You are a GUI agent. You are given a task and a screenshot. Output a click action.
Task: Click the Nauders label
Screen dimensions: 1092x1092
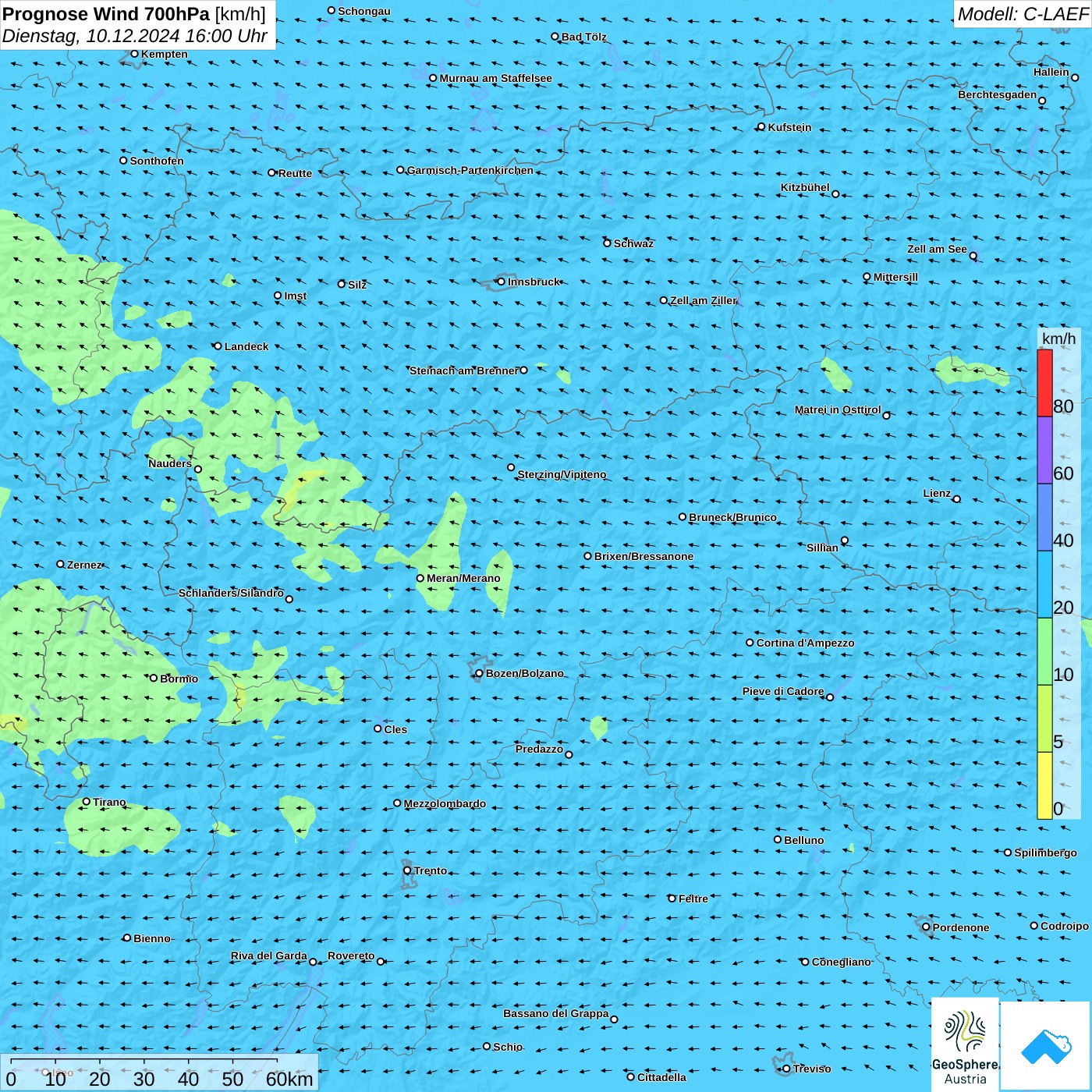click(170, 463)
